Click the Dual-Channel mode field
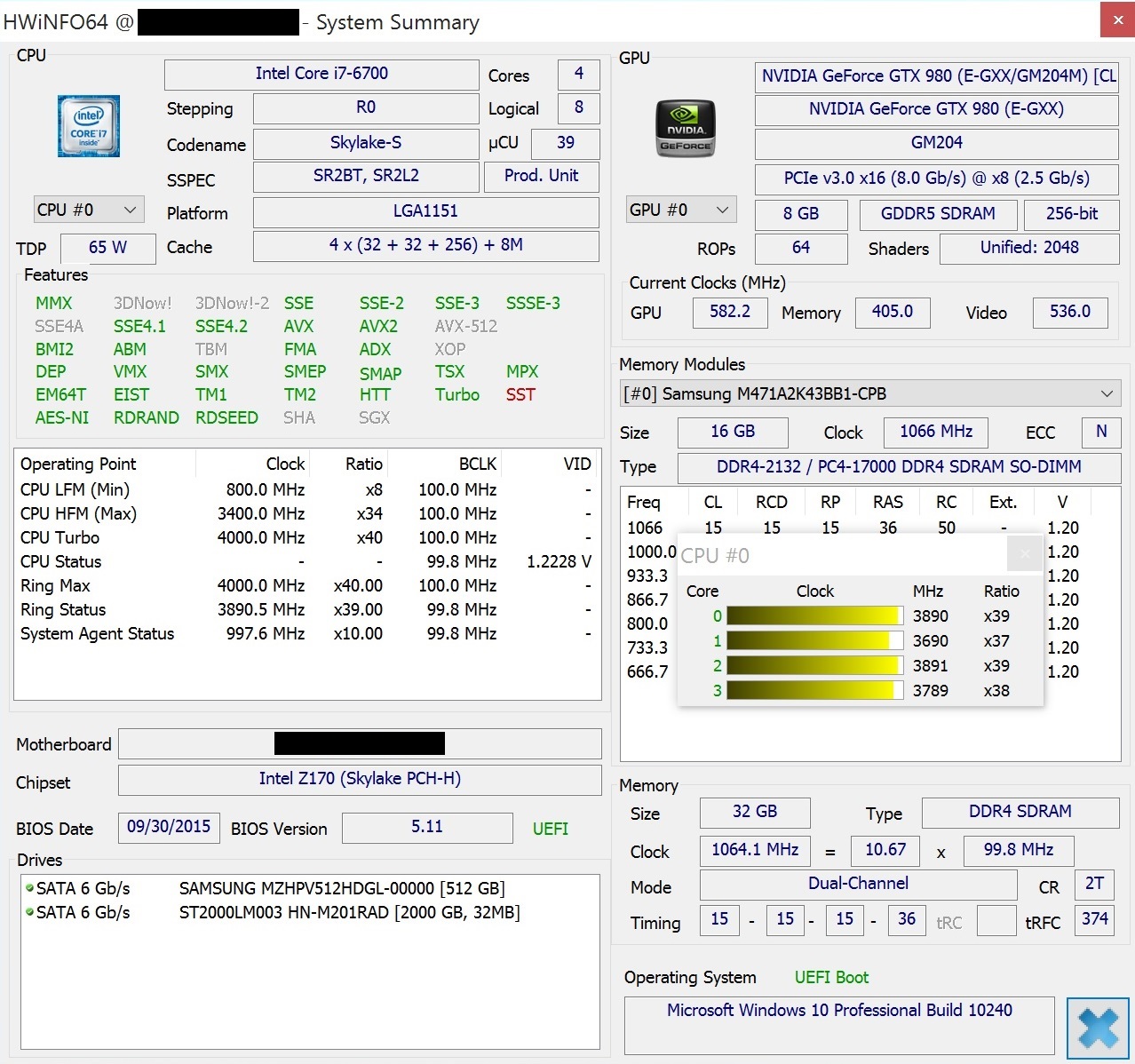 point(858,885)
